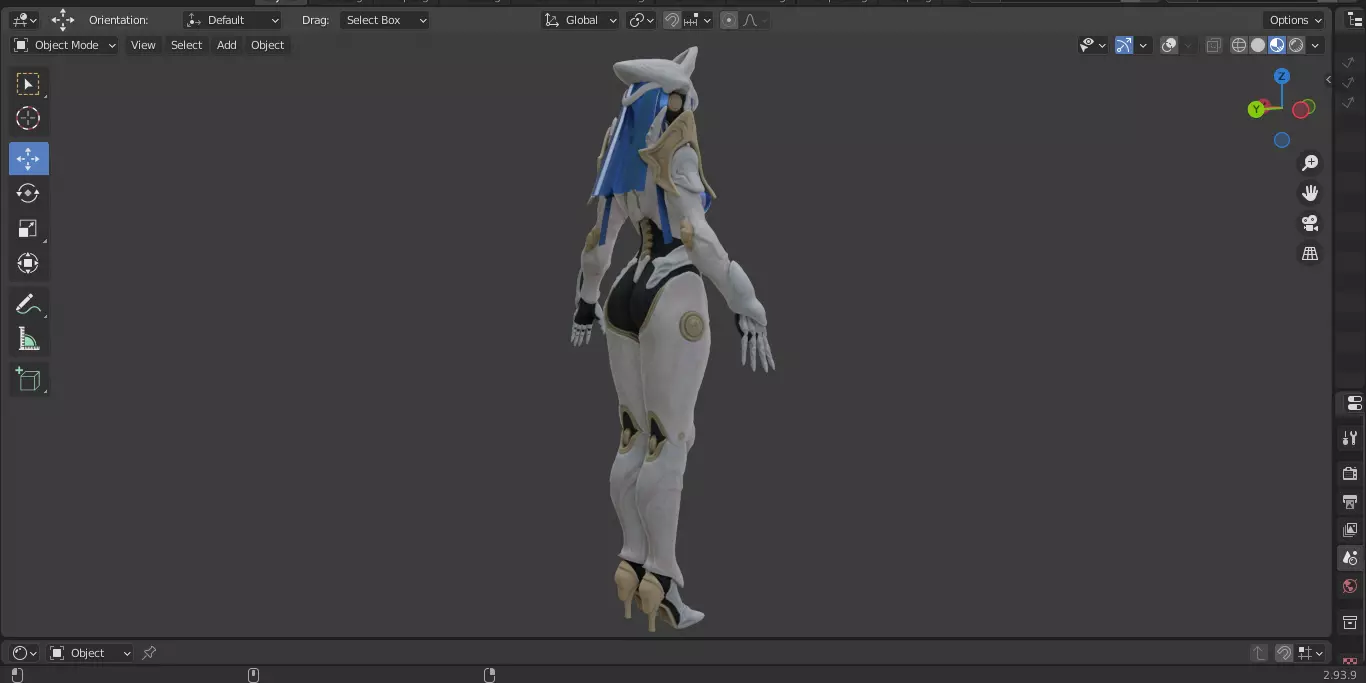Switch to rendered shading
Screen dimensions: 1366x683
1296,45
